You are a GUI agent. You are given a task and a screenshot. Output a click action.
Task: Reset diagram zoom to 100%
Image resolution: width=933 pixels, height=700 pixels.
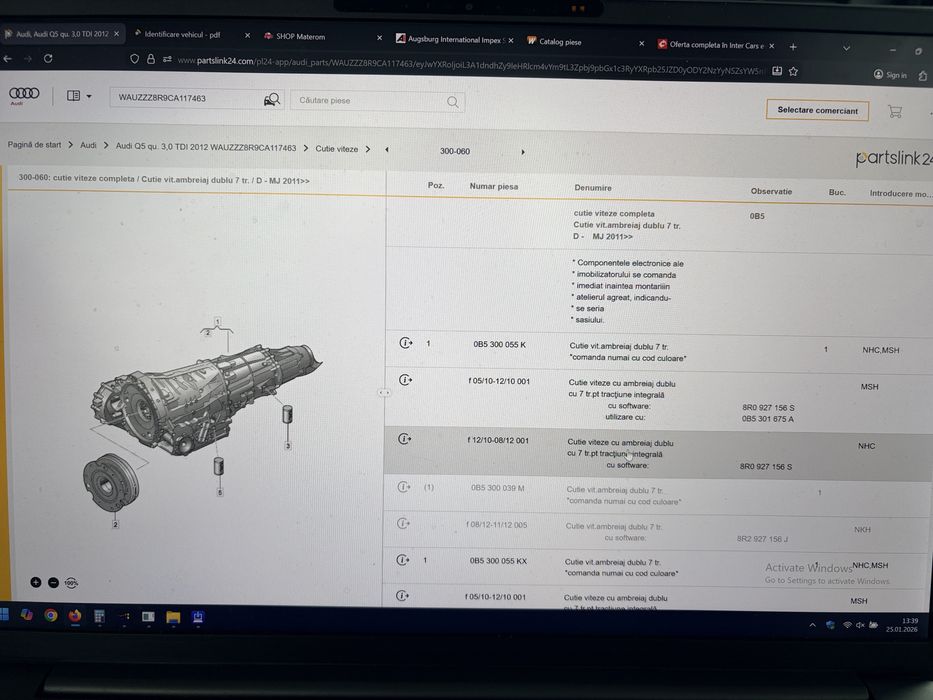[71, 583]
